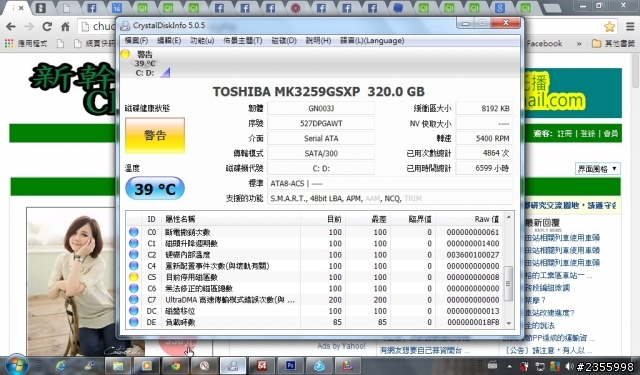The height and width of the screenshot is (375, 640).
Task: Switch to Chrome via its taskbar icon
Action: click(175, 366)
